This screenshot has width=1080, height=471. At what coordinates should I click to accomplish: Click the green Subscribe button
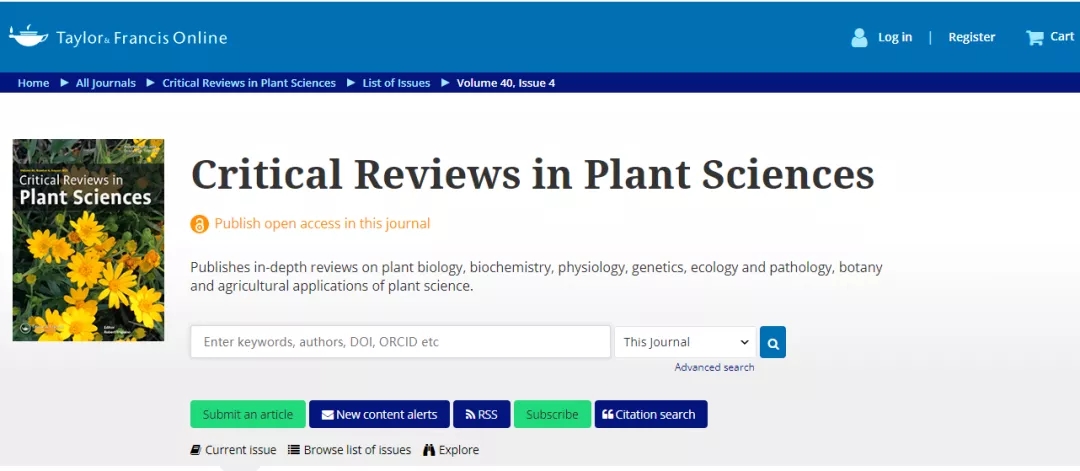pyautogui.click(x=552, y=414)
